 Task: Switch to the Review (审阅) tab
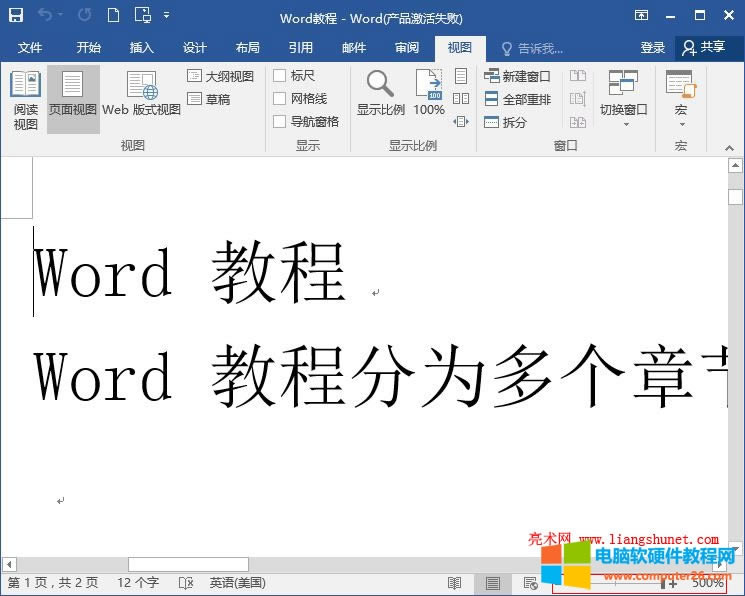coord(407,48)
